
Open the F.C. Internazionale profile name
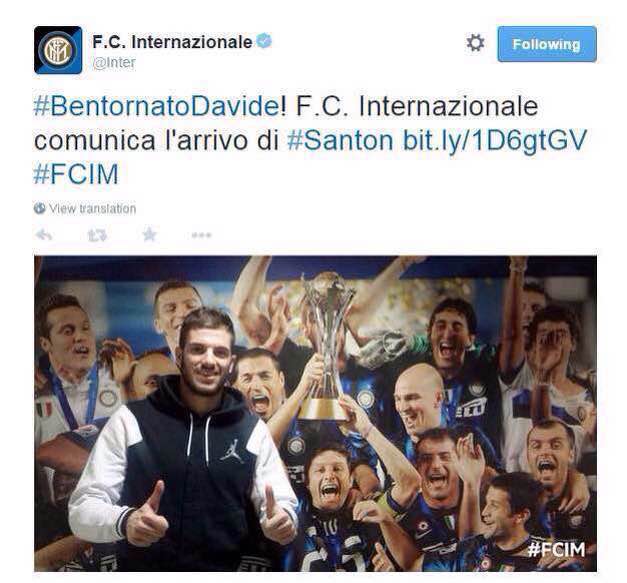172,42
